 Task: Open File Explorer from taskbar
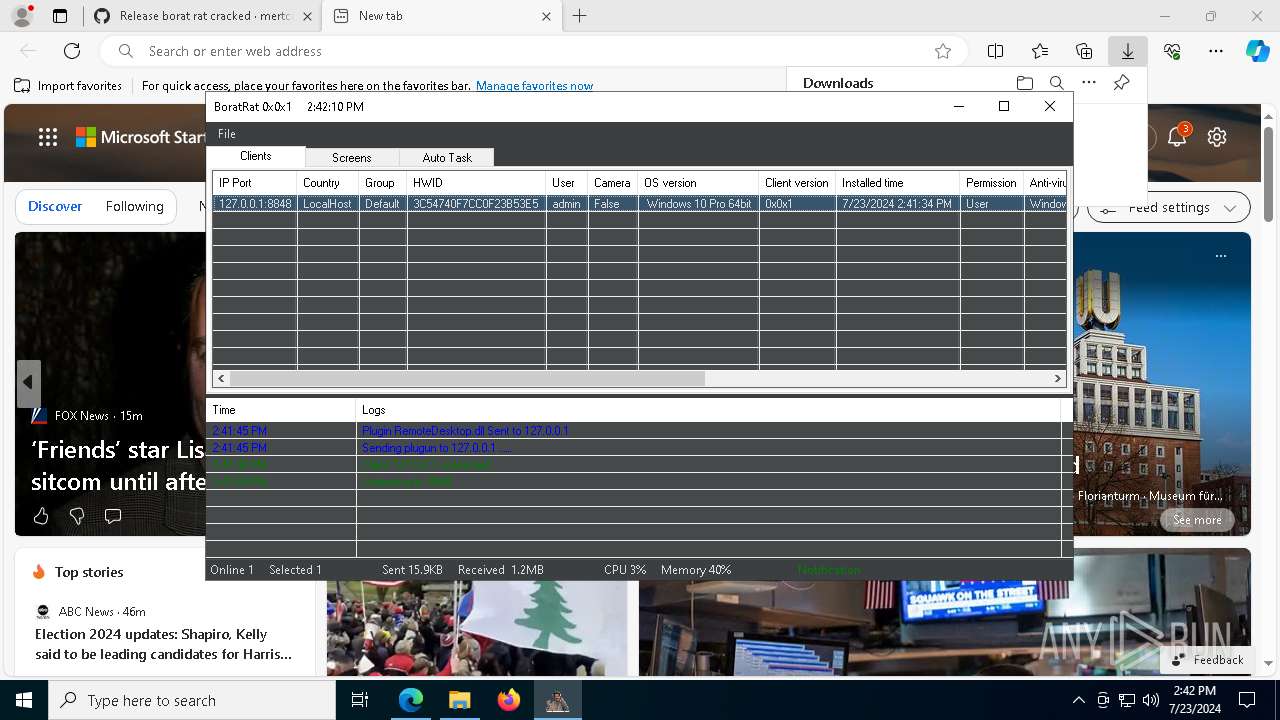[x=459, y=700]
